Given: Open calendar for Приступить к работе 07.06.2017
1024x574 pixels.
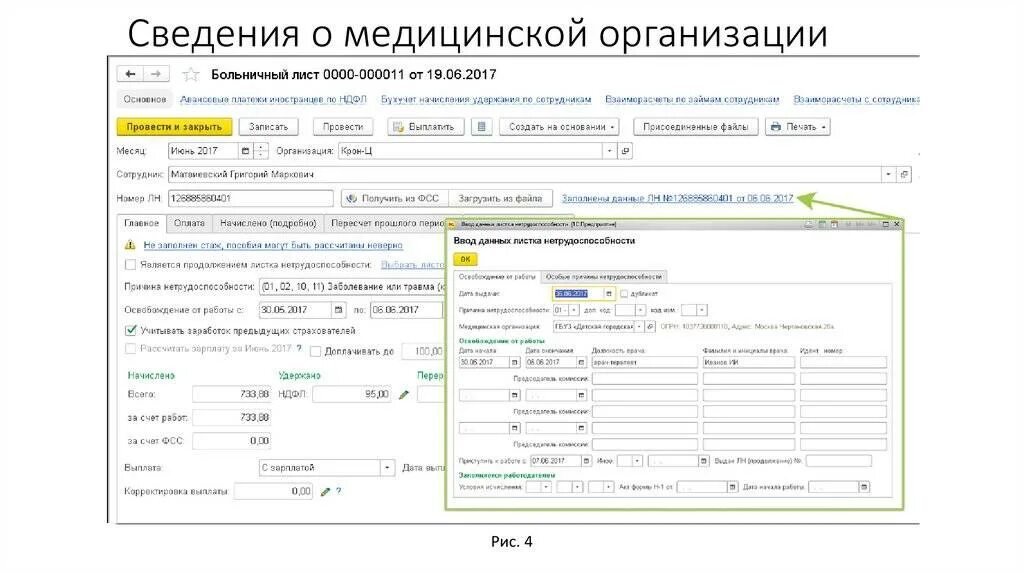Looking at the screenshot, I should (586, 461).
